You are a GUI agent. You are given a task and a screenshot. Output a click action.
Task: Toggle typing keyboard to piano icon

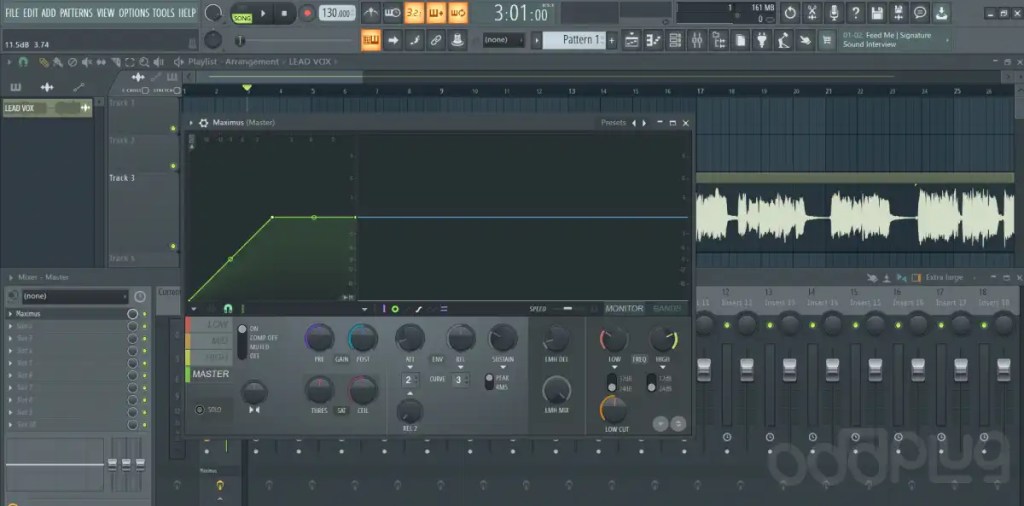tap(371, 40)
